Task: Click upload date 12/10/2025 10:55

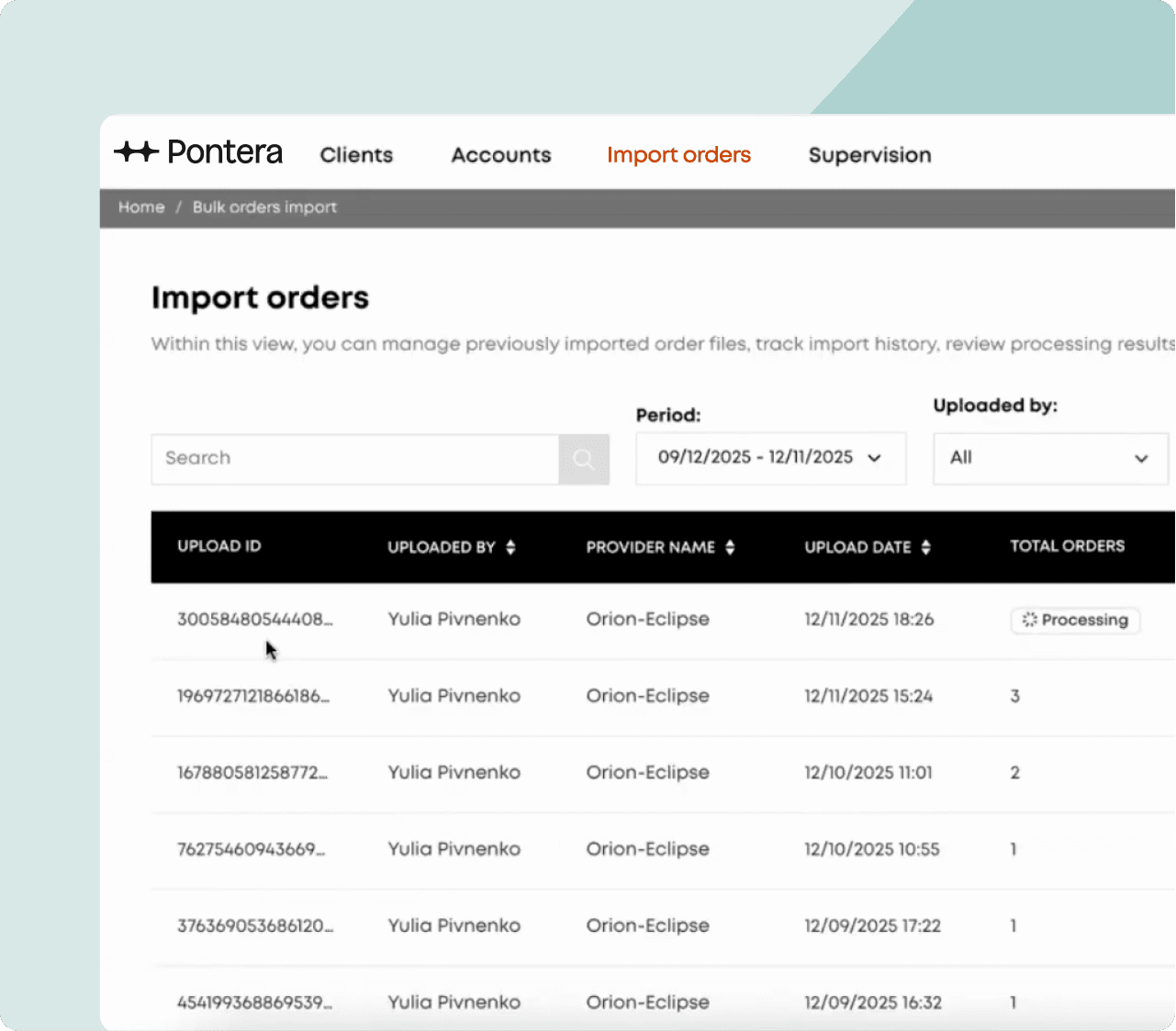Action: point(872,849)
